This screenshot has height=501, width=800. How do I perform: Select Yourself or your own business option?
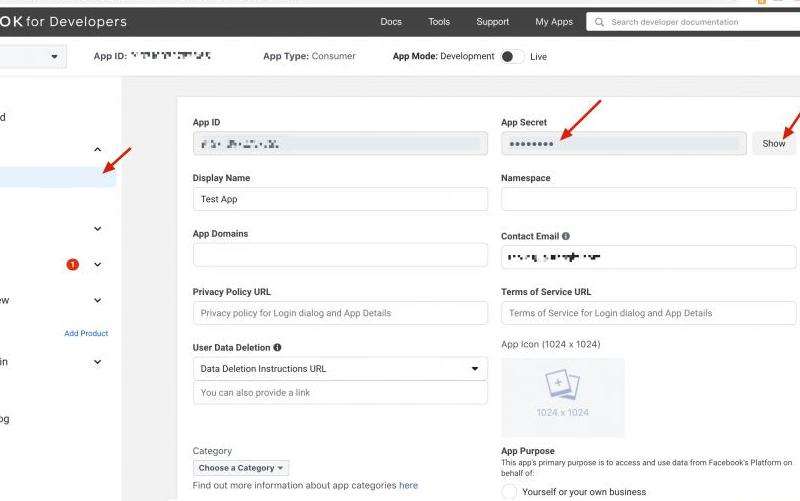[509, 491]
